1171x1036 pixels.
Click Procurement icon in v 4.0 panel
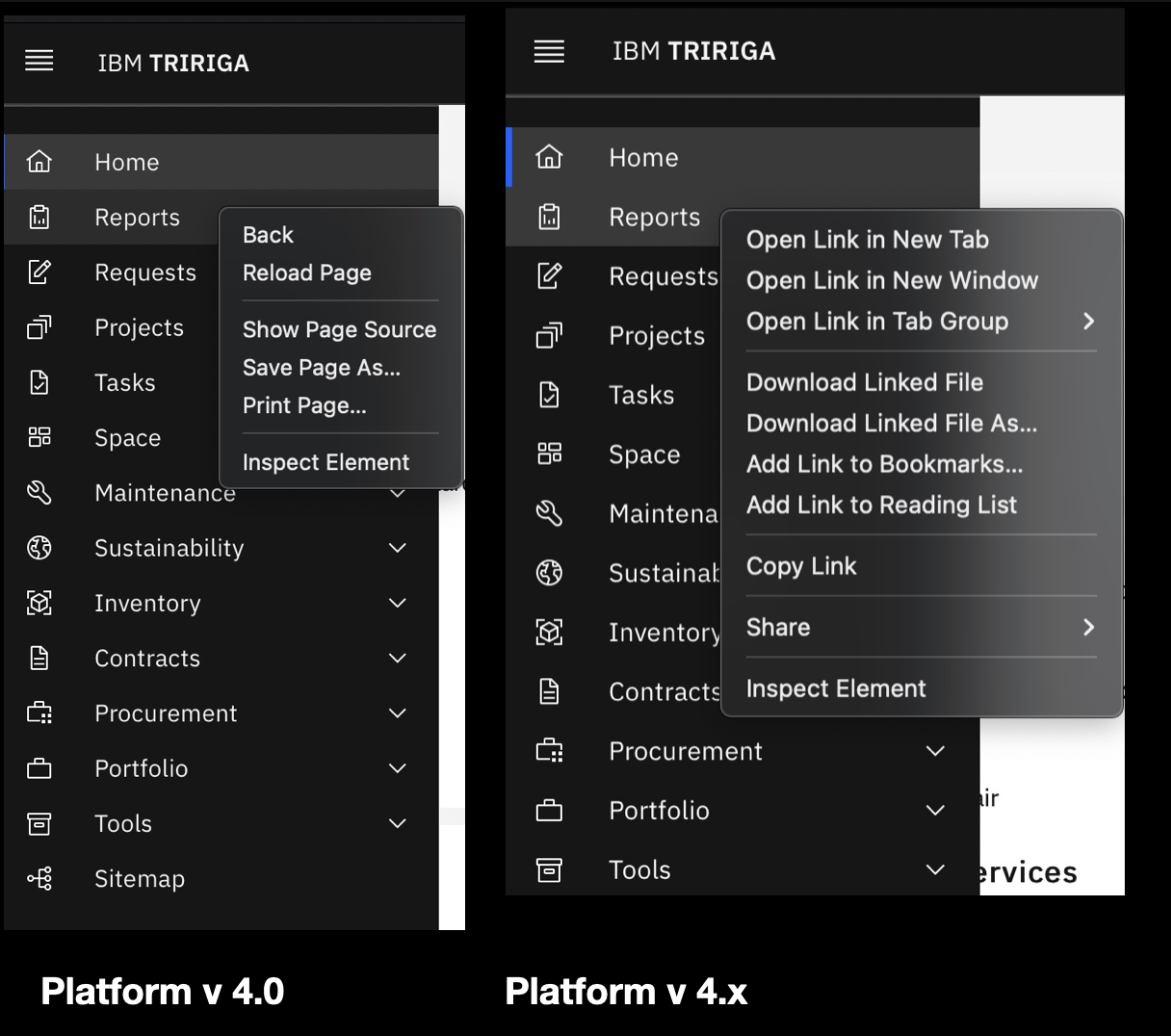pyautogui.click(x=39, y=713)
